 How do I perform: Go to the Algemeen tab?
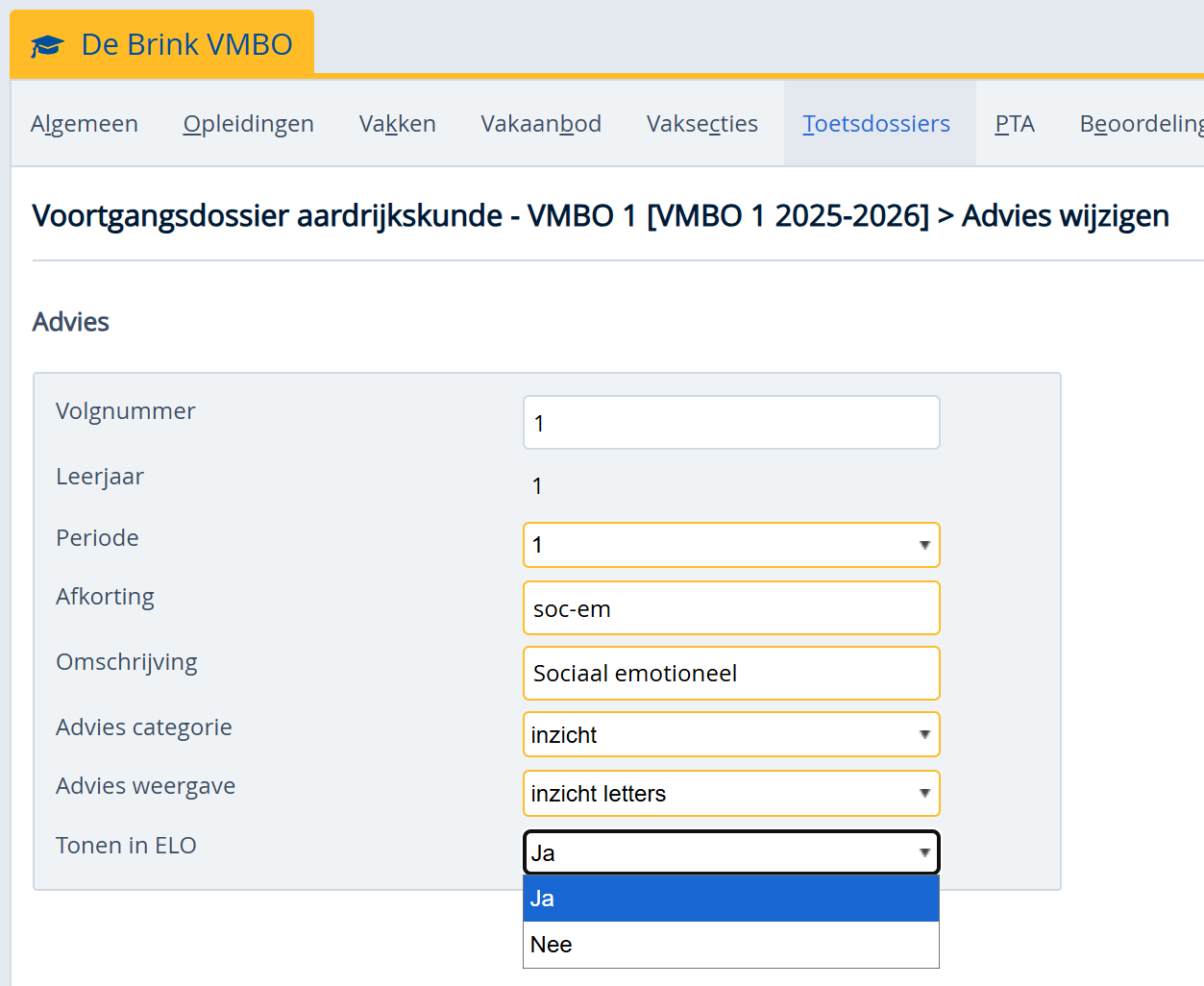[x=85, y=124]
